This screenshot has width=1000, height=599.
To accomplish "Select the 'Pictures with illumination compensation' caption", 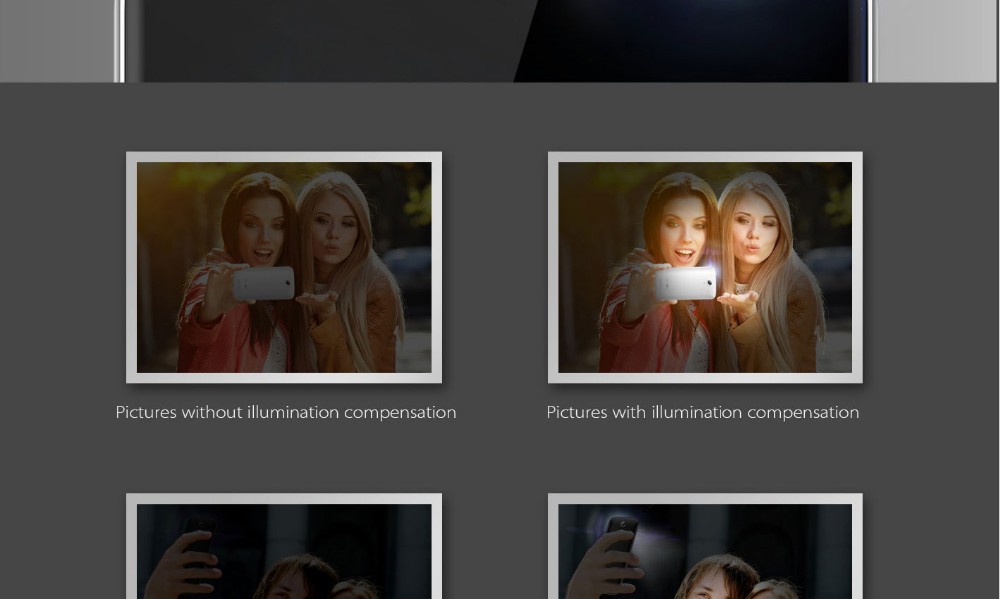I will coord(703,412).
